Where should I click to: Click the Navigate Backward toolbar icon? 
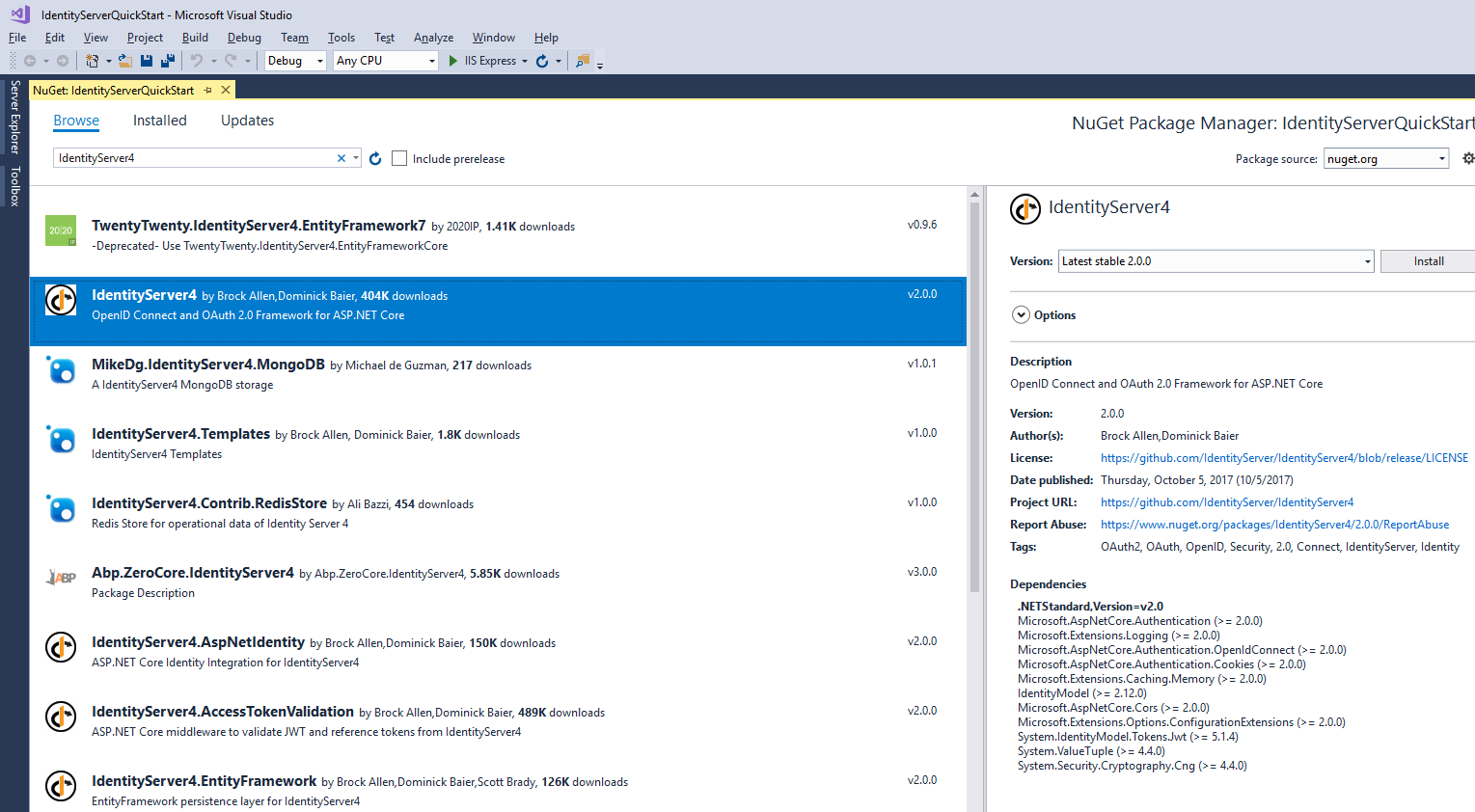[x=30, y=61]
